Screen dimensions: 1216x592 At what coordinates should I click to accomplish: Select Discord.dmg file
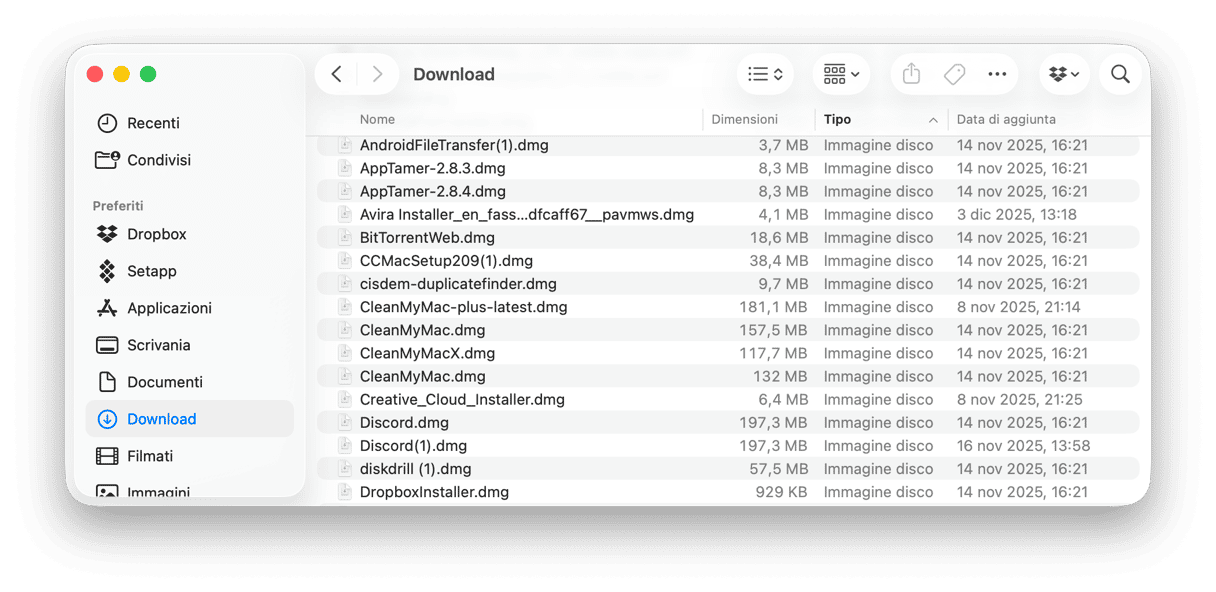(728, 422)
